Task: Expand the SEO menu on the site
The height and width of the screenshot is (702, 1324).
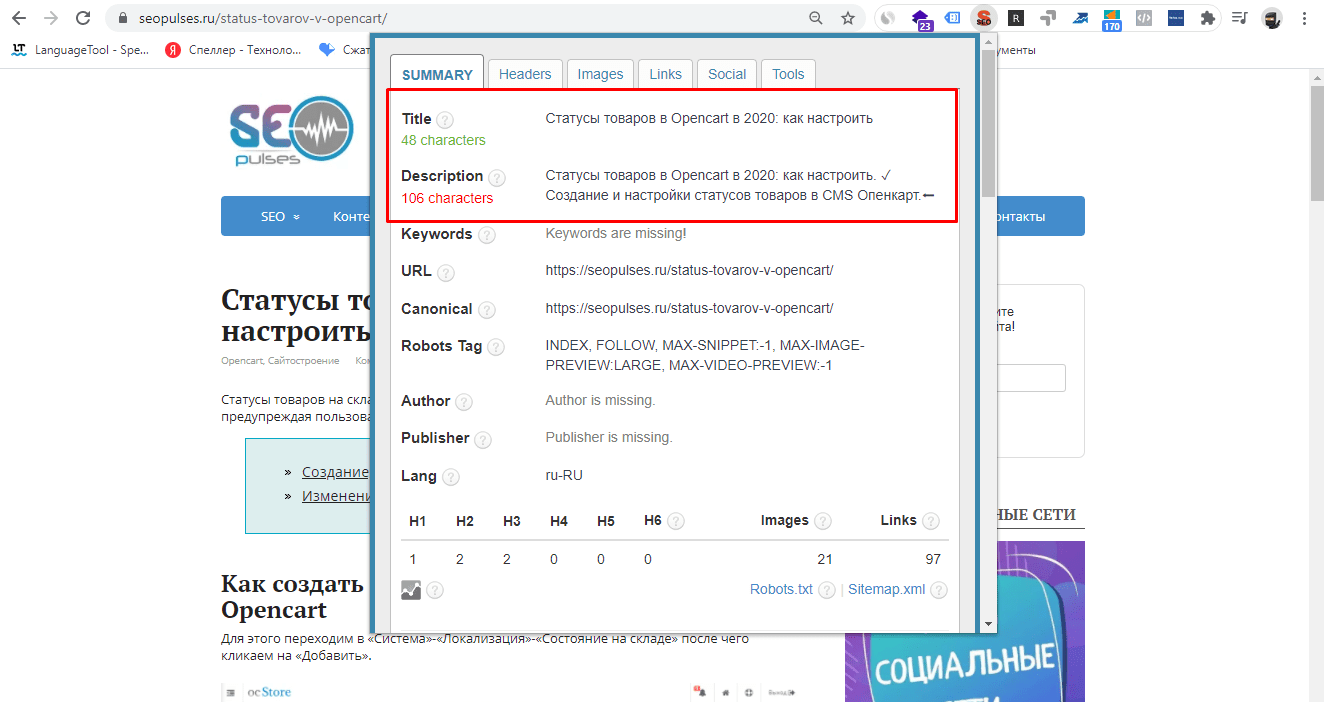Action: [x=280, y=216]
